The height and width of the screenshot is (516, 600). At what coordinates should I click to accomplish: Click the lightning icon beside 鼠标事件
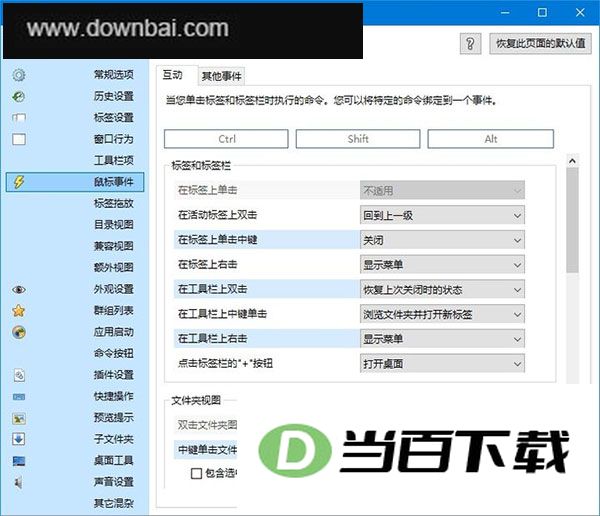coord(19,182)
